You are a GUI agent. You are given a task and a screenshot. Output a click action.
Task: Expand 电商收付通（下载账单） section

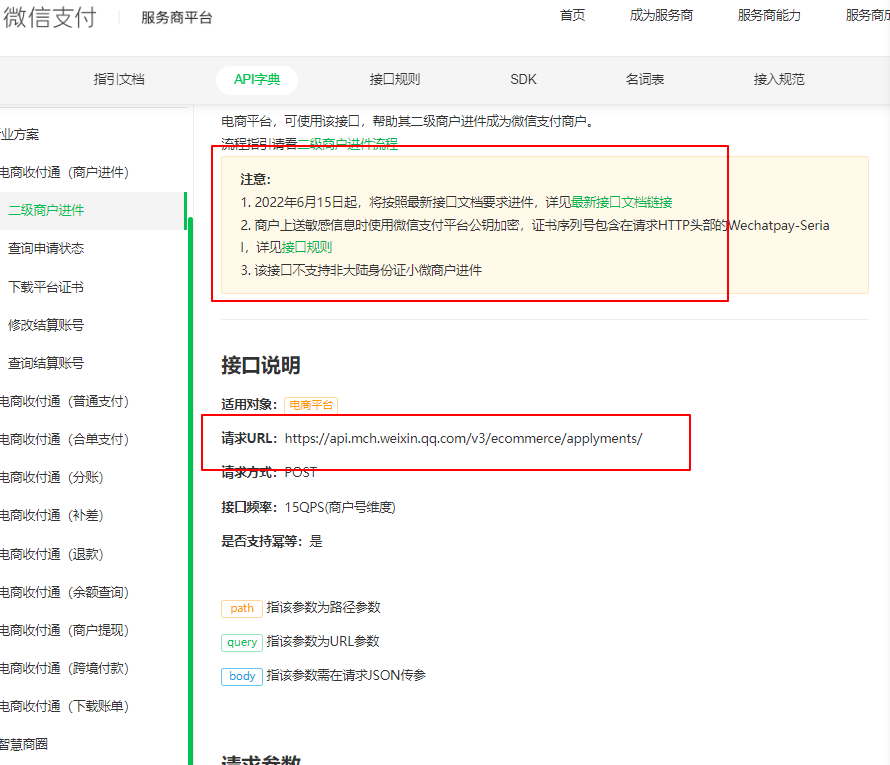tap(64, 707)
